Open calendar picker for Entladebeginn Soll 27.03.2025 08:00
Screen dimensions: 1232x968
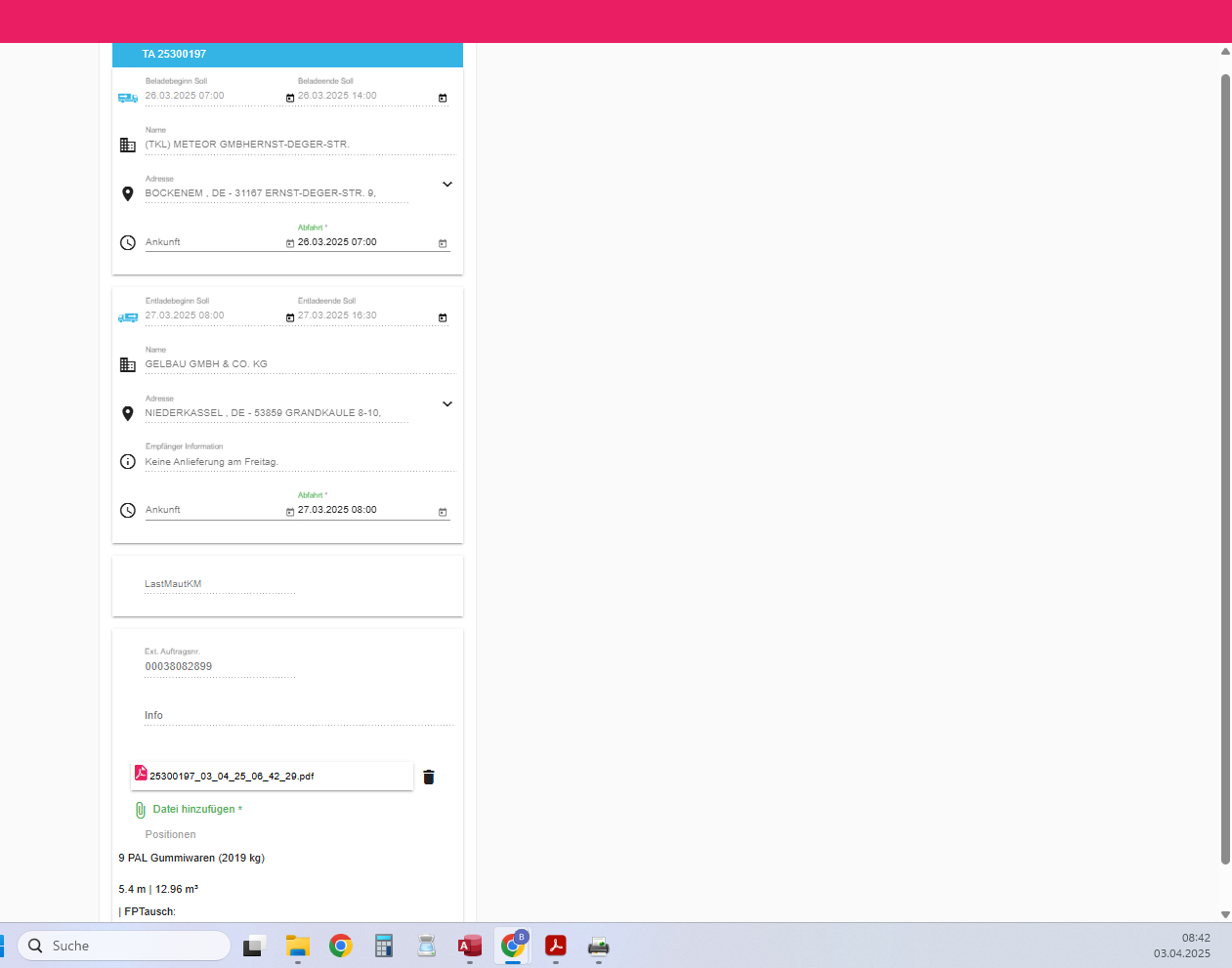290,317
